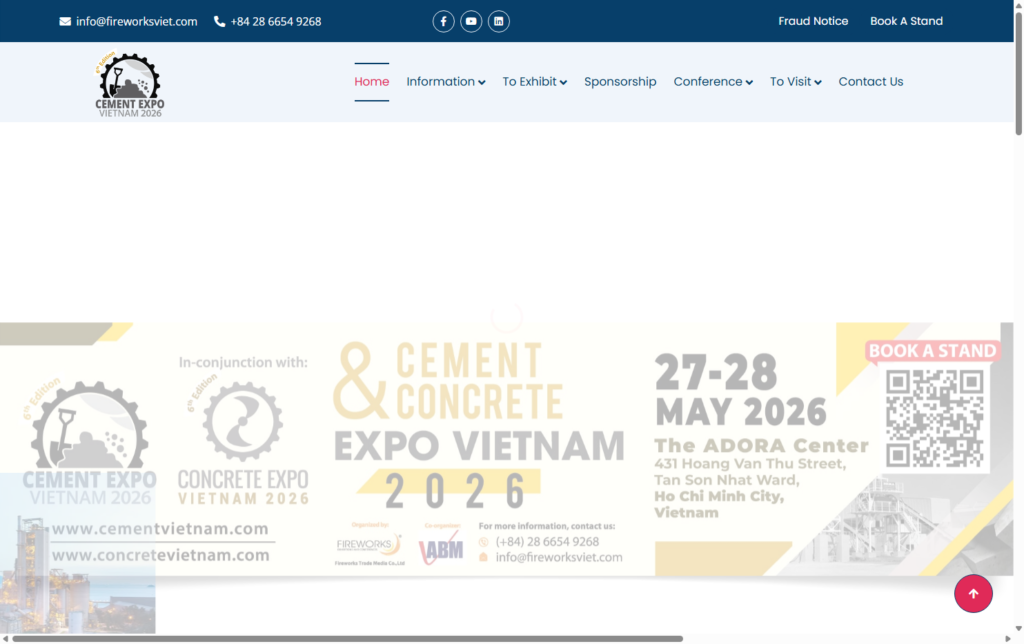Screen dimensions: 1024x644
Task: Click the Book A Stand button
Action: pos(906,21)
